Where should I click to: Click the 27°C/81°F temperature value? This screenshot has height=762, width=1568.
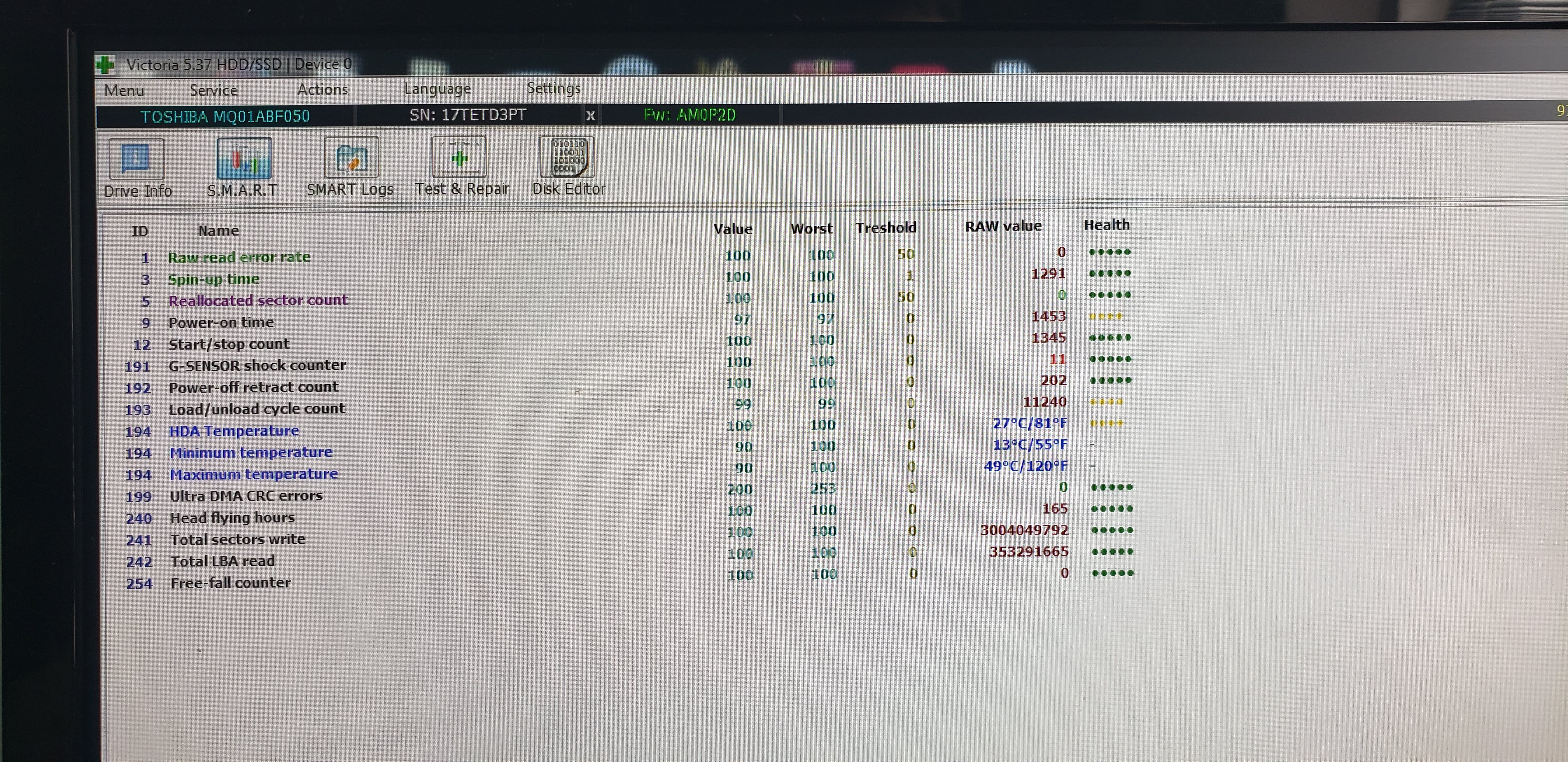(1030, 423)
